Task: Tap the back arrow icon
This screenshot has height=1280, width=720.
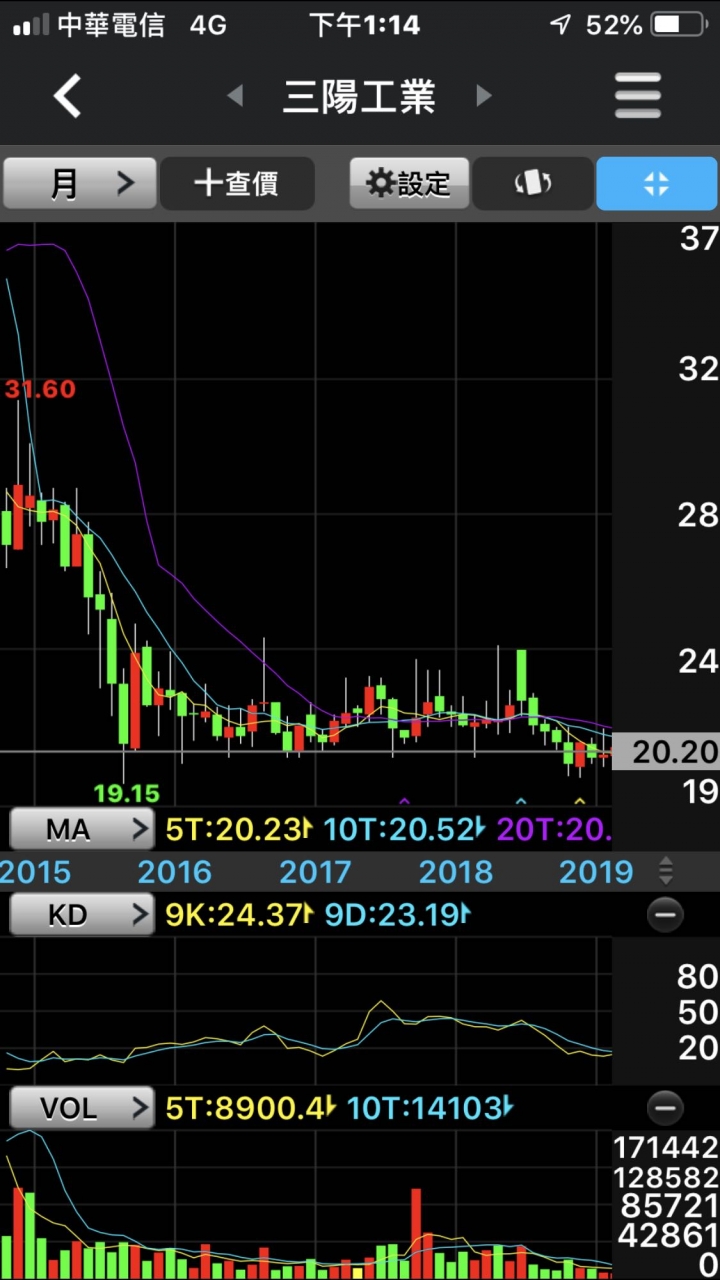Action: (x=67, y=97)
